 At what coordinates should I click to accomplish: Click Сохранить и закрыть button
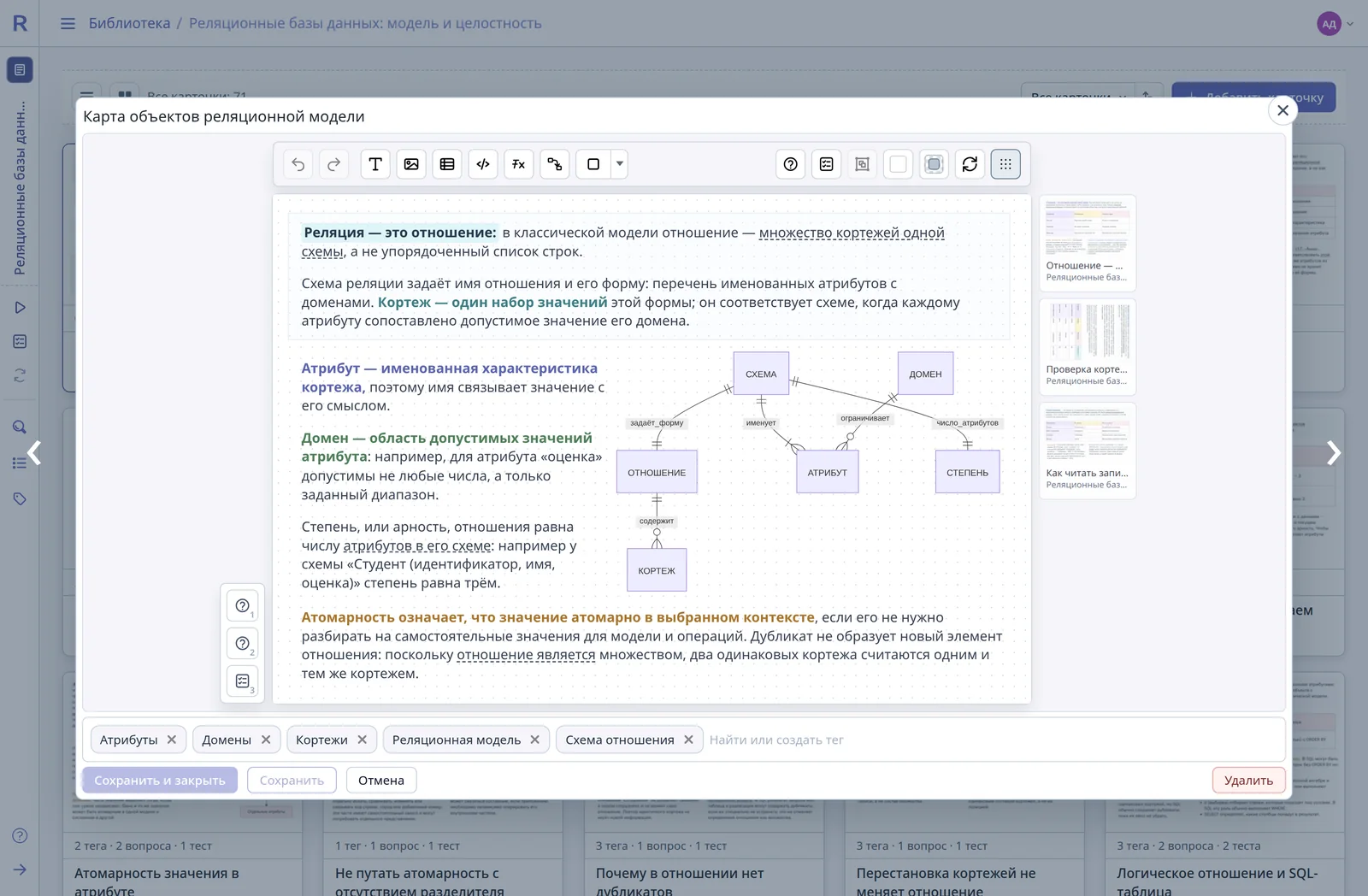point(160,781)
